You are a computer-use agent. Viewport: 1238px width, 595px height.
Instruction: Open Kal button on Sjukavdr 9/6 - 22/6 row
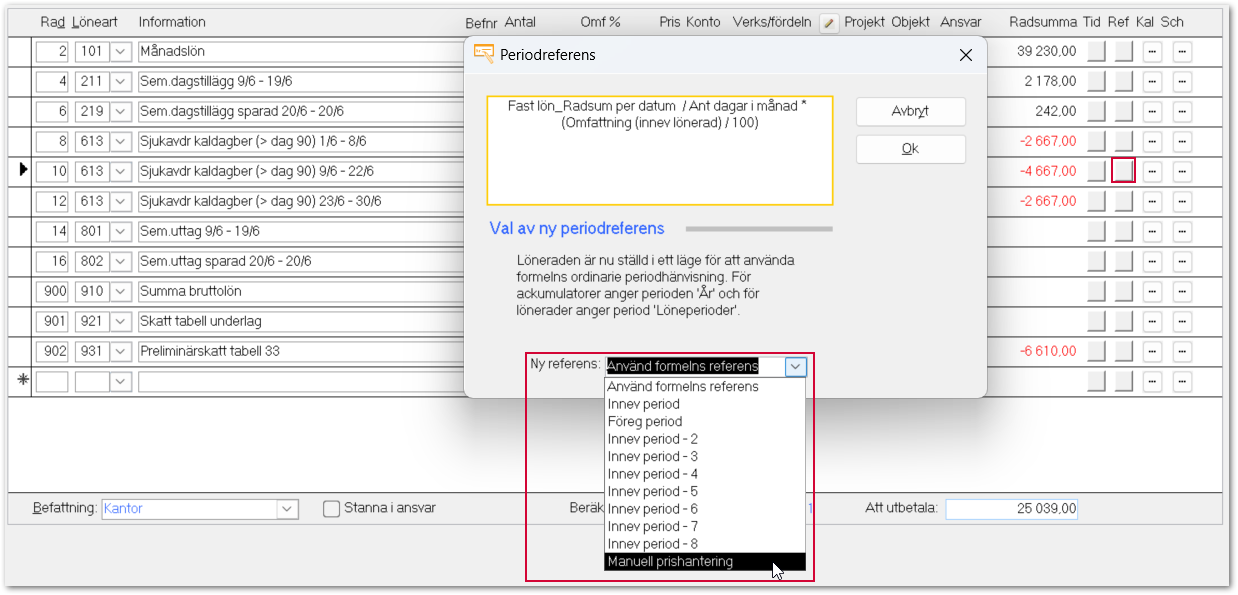click(1152, 171)
